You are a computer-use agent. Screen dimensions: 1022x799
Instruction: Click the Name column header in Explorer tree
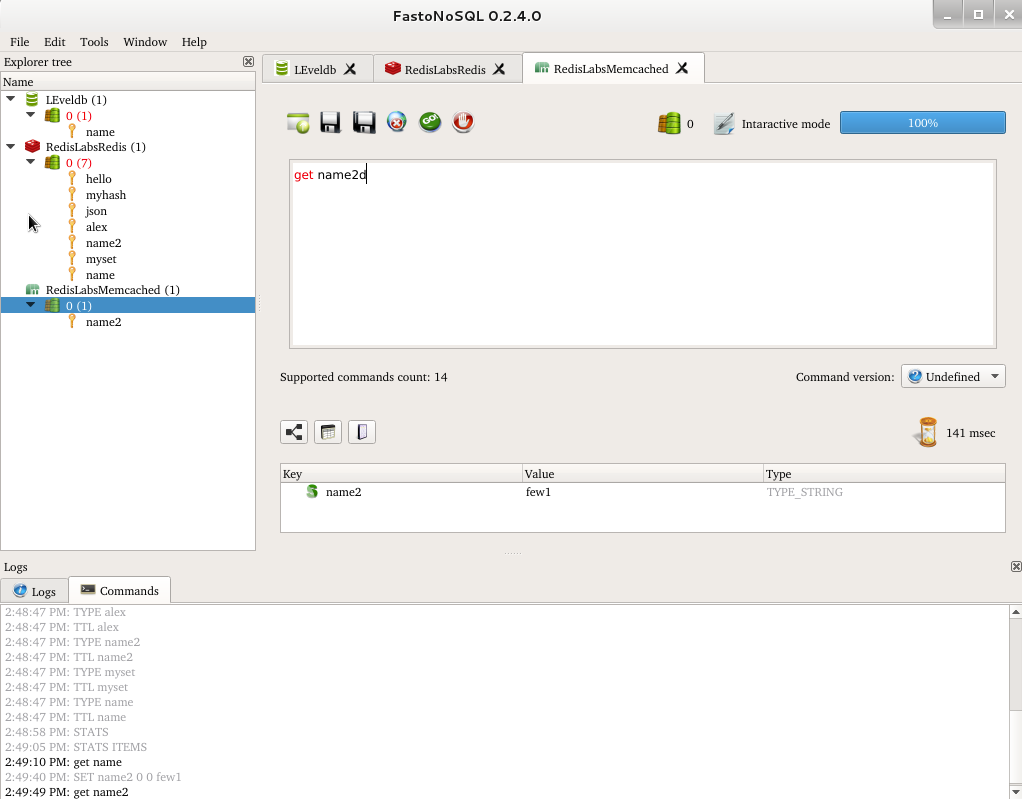point(128,81)
